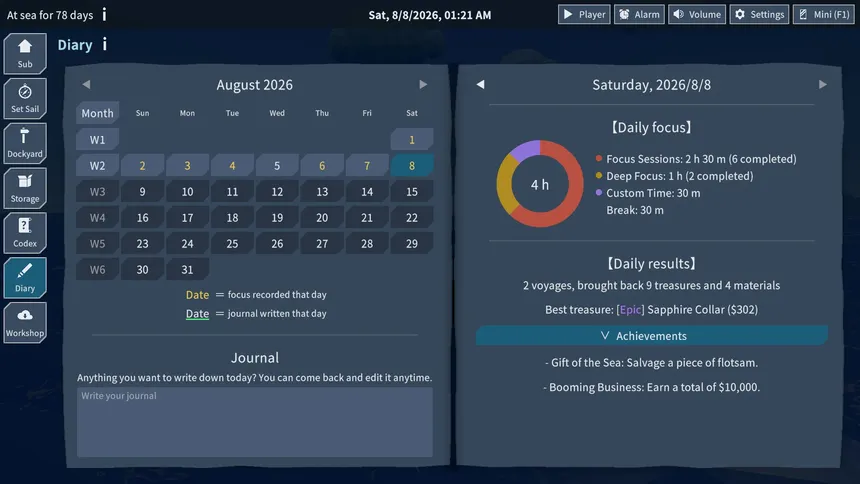The image size is (860, 484).
Task: Open game Settings
Action: (759, 14)
